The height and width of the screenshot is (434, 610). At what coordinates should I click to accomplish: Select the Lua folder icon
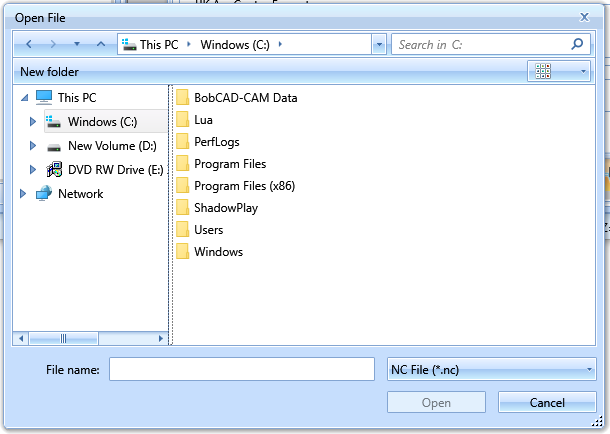pyautogui.click(x=182, y=120)
